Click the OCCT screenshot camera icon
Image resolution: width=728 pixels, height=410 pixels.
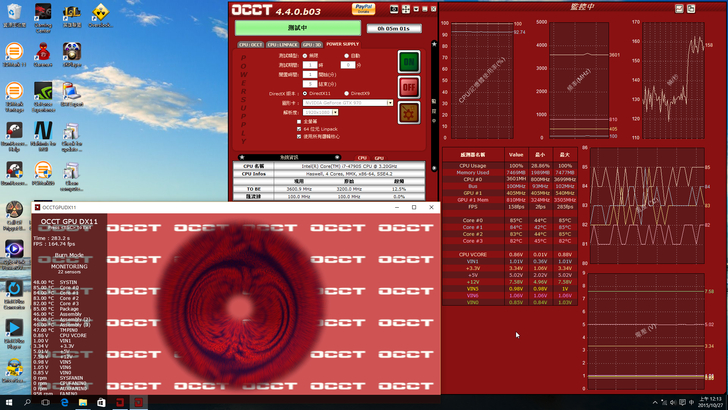tap(394, 9)
